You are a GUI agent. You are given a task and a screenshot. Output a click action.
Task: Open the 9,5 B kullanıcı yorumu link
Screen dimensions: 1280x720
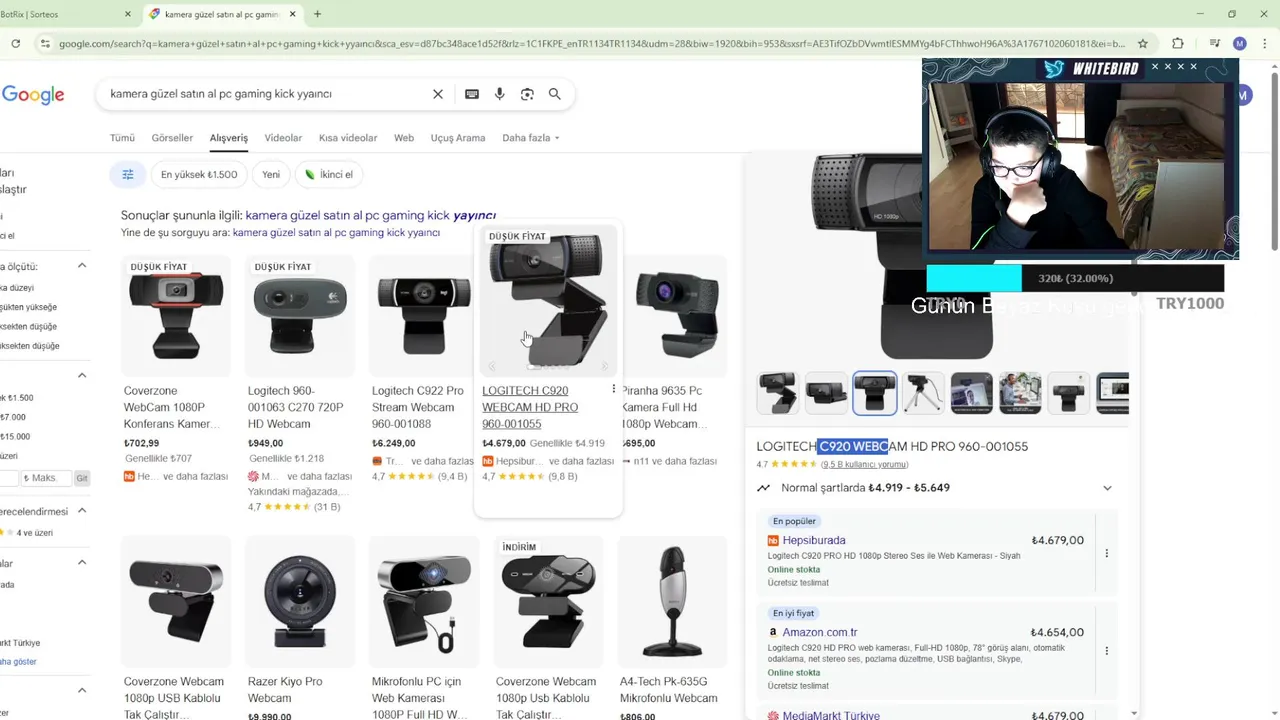[x=864, y=464]
